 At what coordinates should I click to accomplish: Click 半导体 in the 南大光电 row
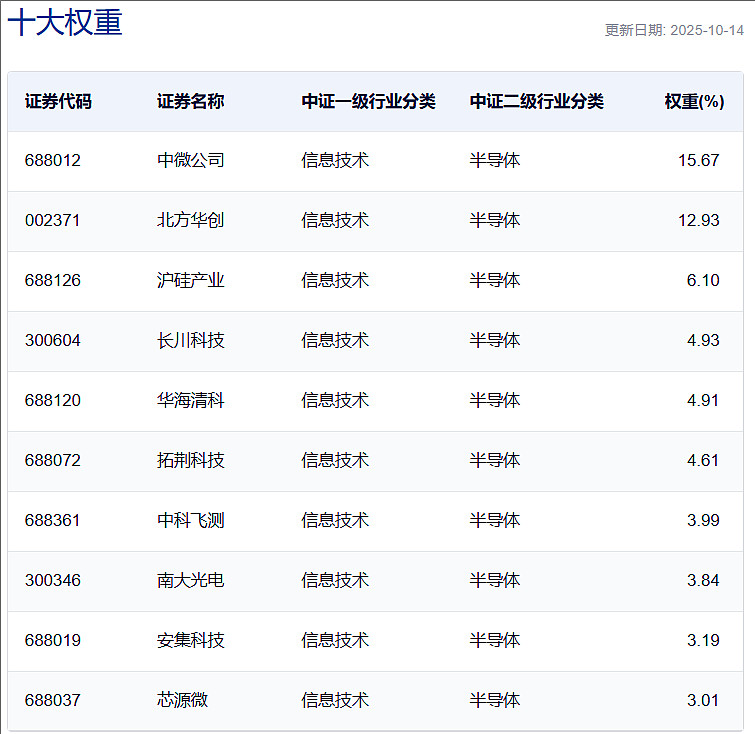(x=495, y=580)
